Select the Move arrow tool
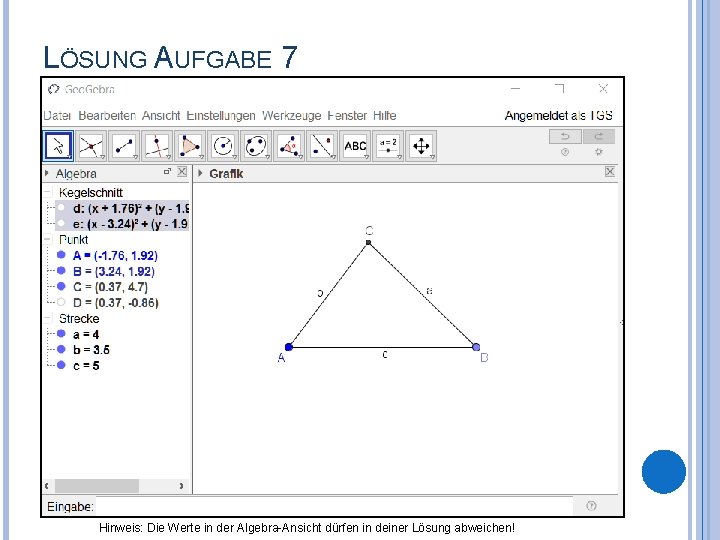720x540 pixels. [58, 146]
